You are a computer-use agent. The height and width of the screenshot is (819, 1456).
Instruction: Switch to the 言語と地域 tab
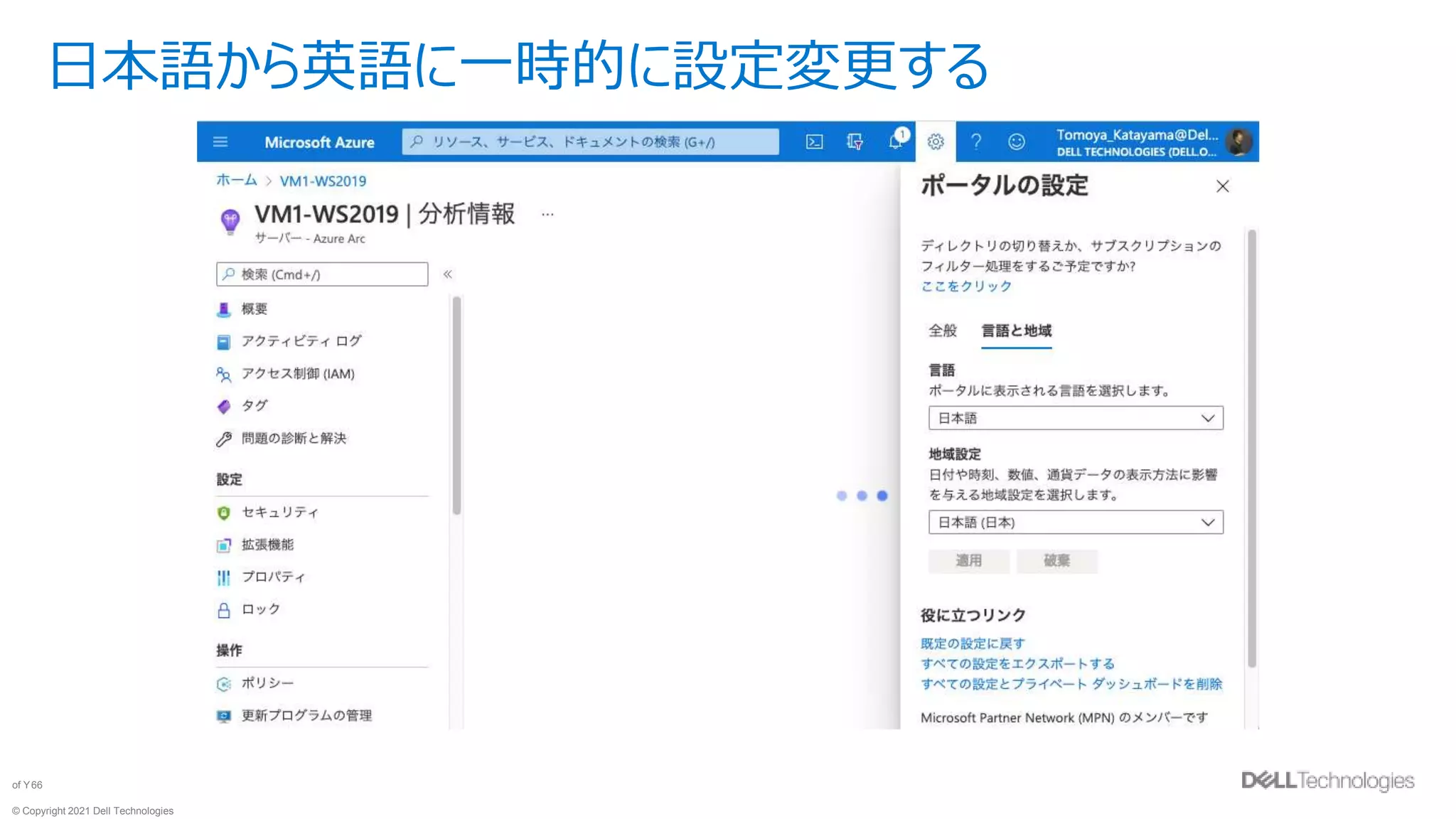pos(1017,331)
